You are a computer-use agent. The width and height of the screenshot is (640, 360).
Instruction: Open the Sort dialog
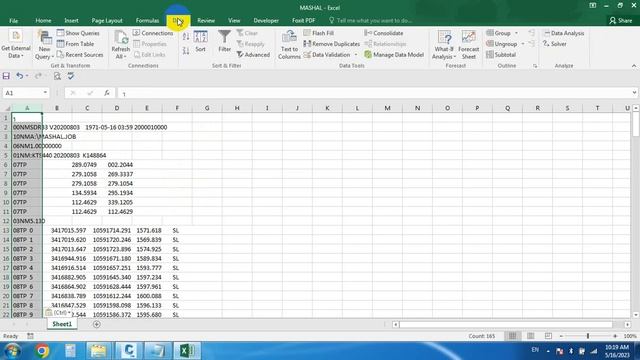tap(200, 42)
